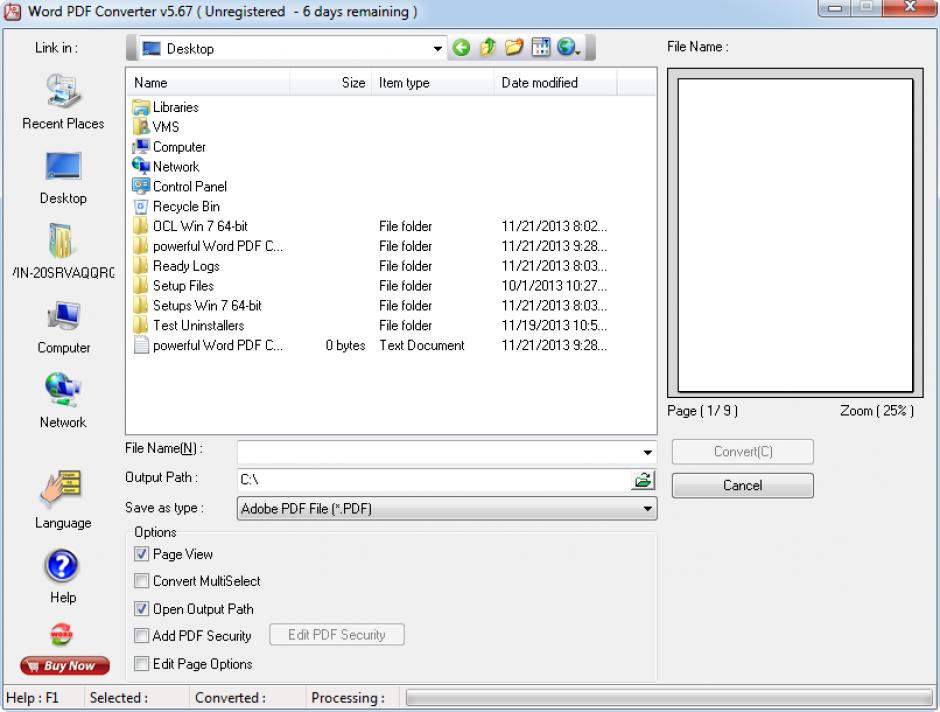The image size is (940, 712).
Task: Open the View menu icon
Action: tap(541, 48)
